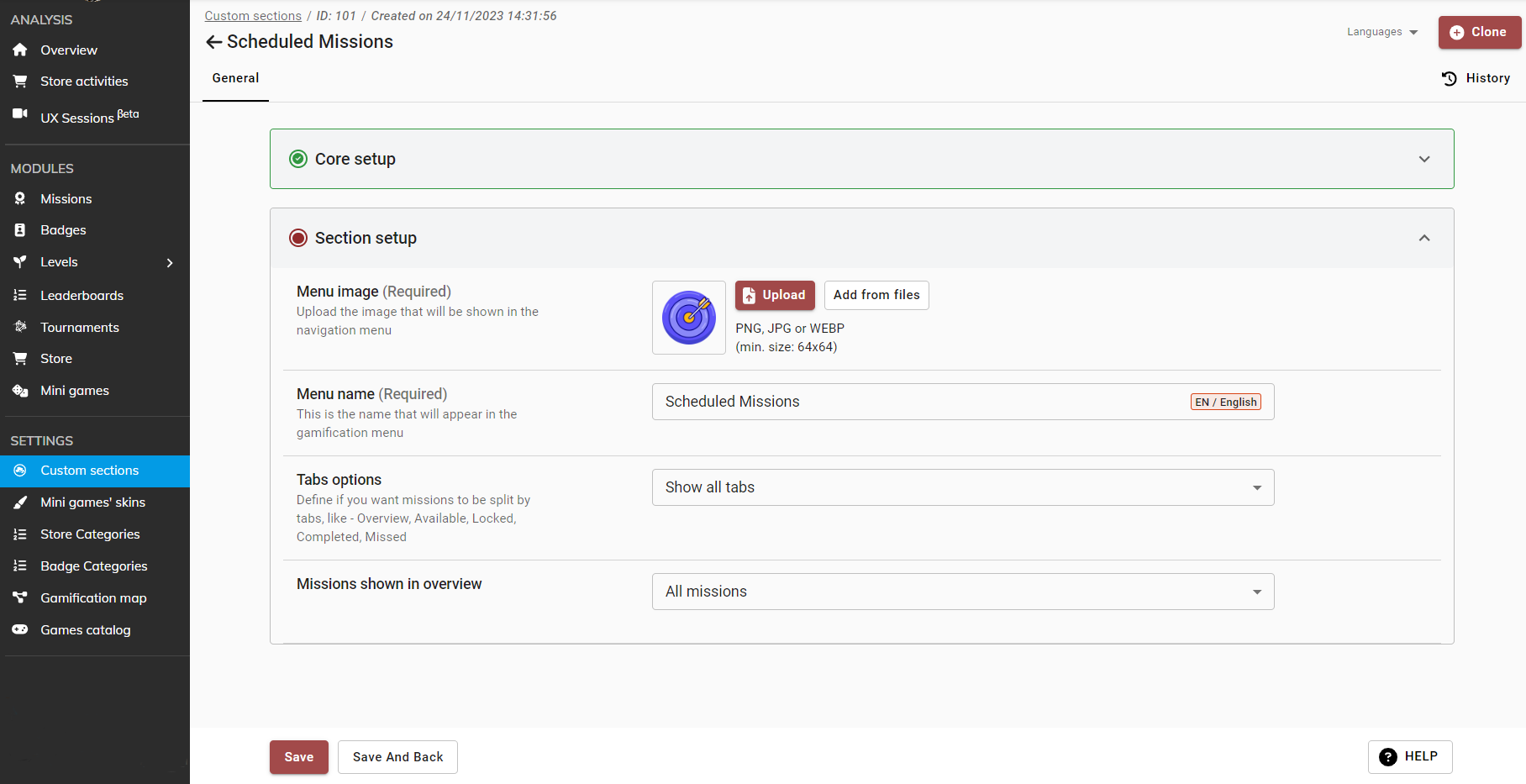Open the History clock icon
Viewport: 1526px width, 784px height.
[x=1450, y=78]
